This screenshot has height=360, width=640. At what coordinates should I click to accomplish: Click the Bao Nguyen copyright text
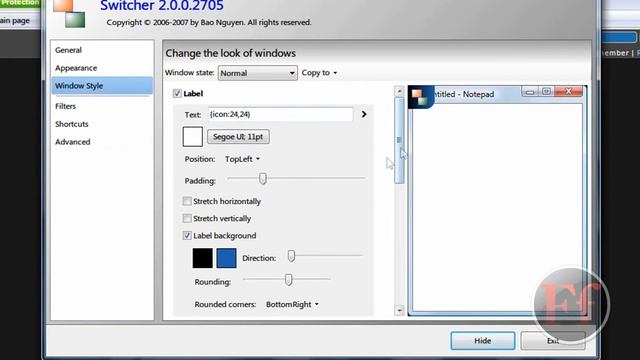point(209,22)
